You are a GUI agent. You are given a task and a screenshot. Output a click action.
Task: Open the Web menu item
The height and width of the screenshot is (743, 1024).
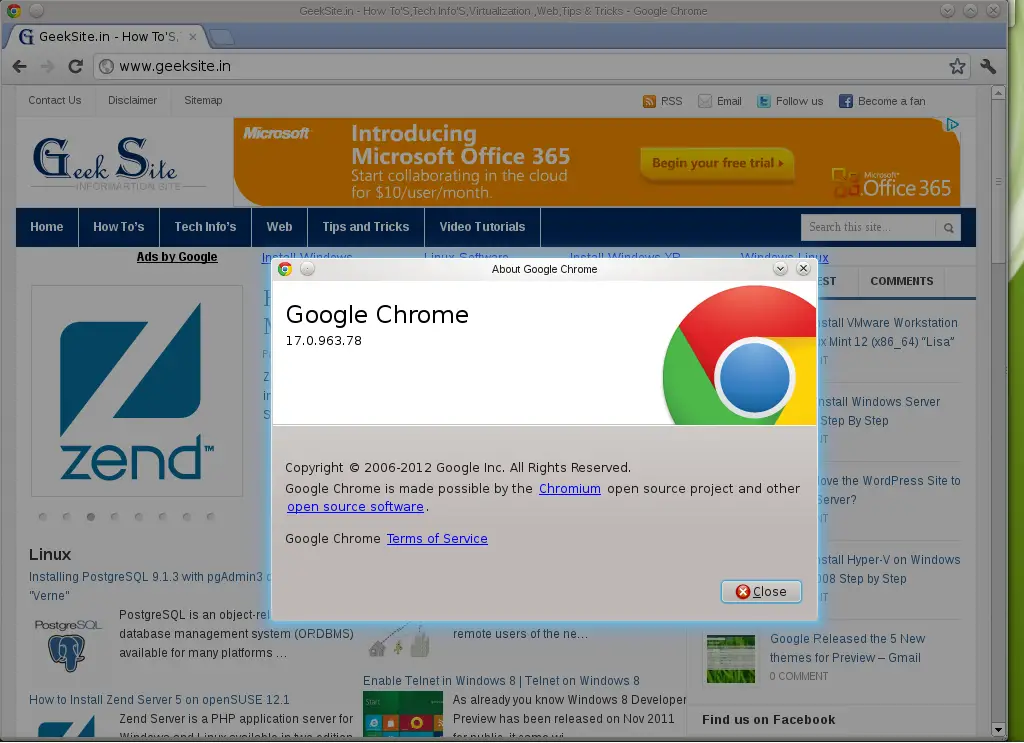(x=279, y=227)
